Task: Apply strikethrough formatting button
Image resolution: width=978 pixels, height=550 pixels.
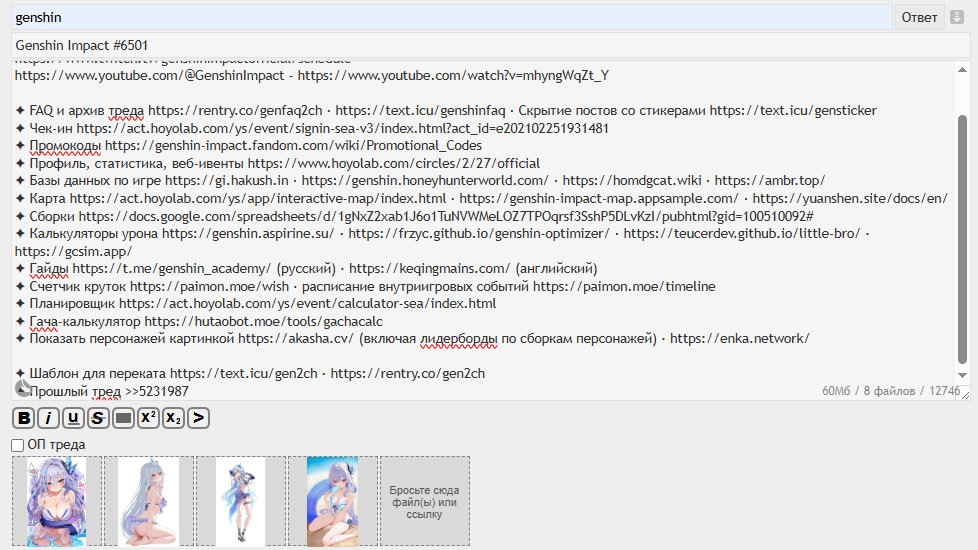Action: tap(98, 418)
